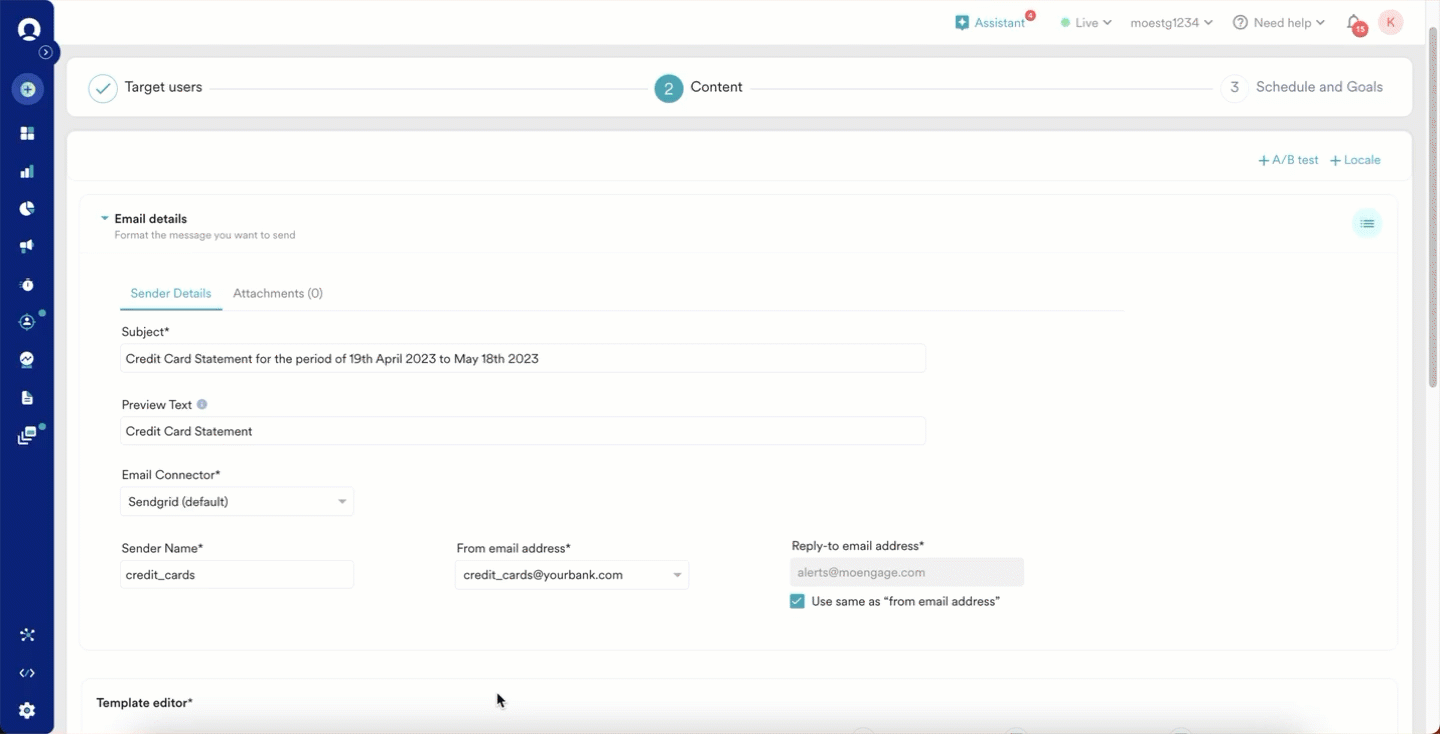Click the + Locale link
The height and width of the screenshot is (734, 1440).
point(1355,160)
